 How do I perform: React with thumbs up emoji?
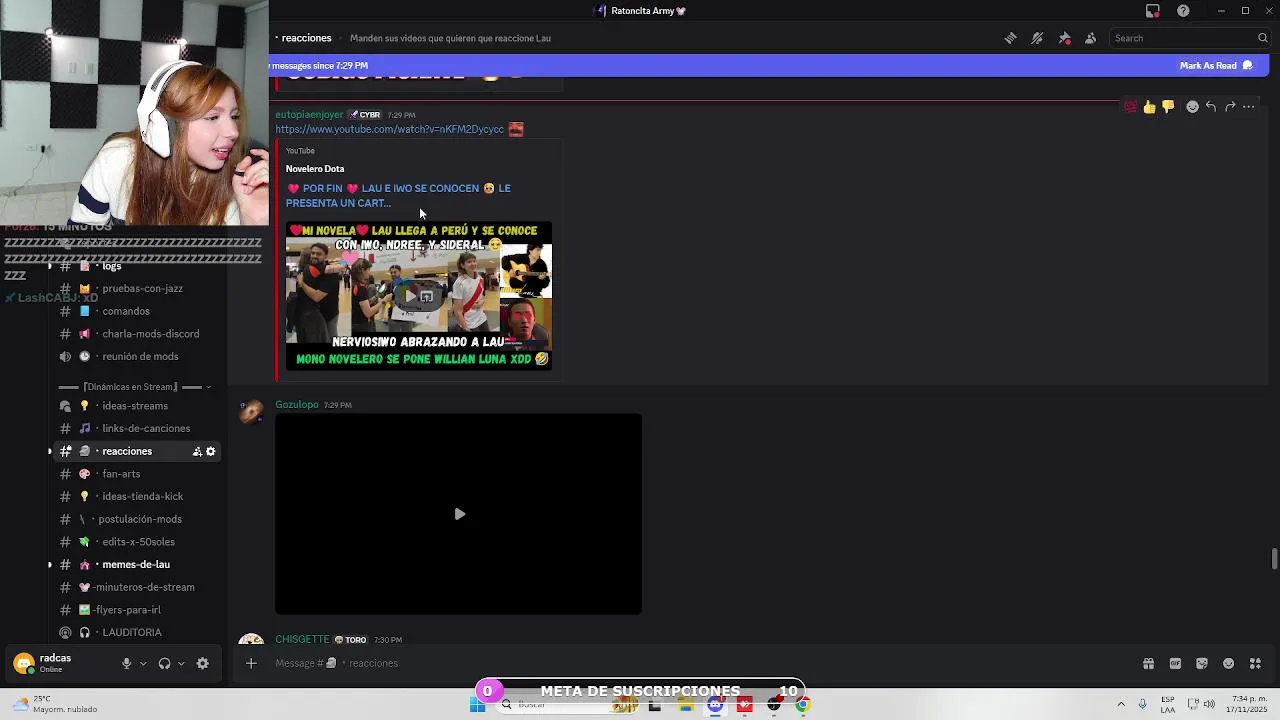1149,107
